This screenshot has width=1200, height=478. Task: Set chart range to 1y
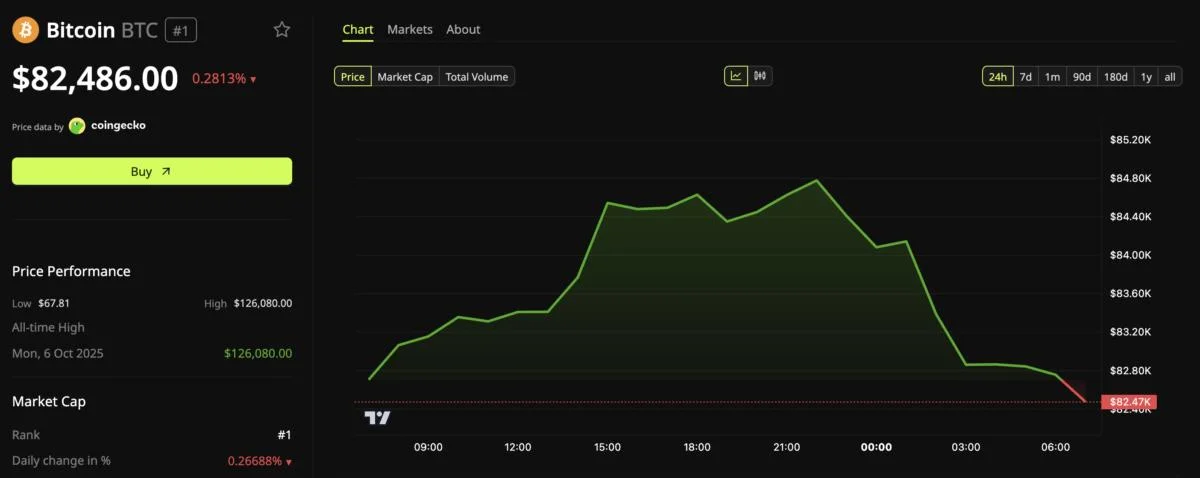[x=1146, y=77]
